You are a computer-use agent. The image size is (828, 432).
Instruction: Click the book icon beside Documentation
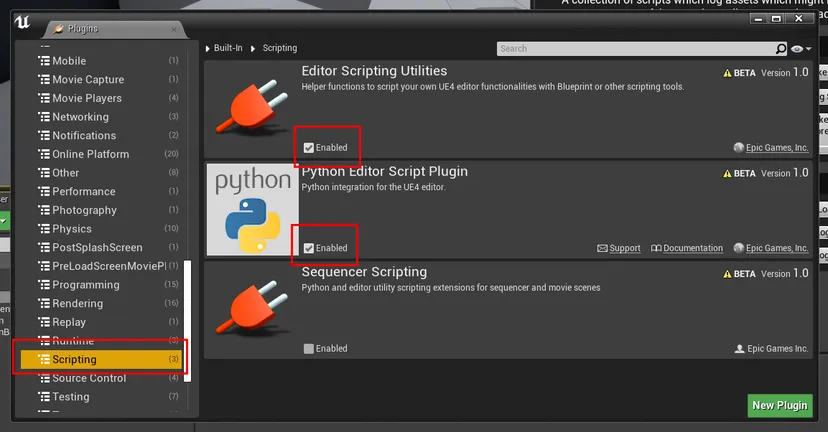[x=656, y=248]
